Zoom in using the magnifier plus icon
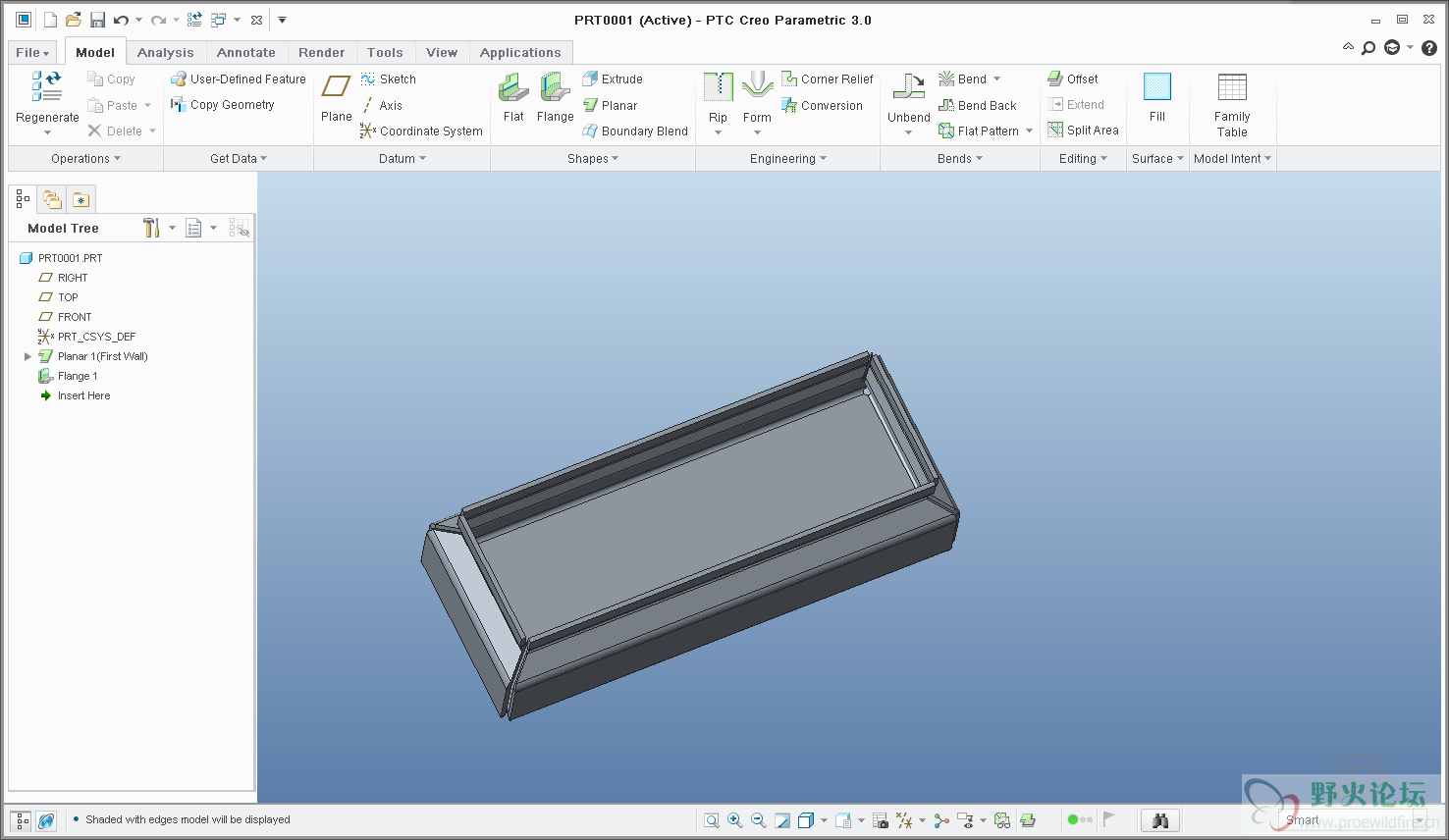The height and width of the screenshot is (840, 1449). point(734,820)
